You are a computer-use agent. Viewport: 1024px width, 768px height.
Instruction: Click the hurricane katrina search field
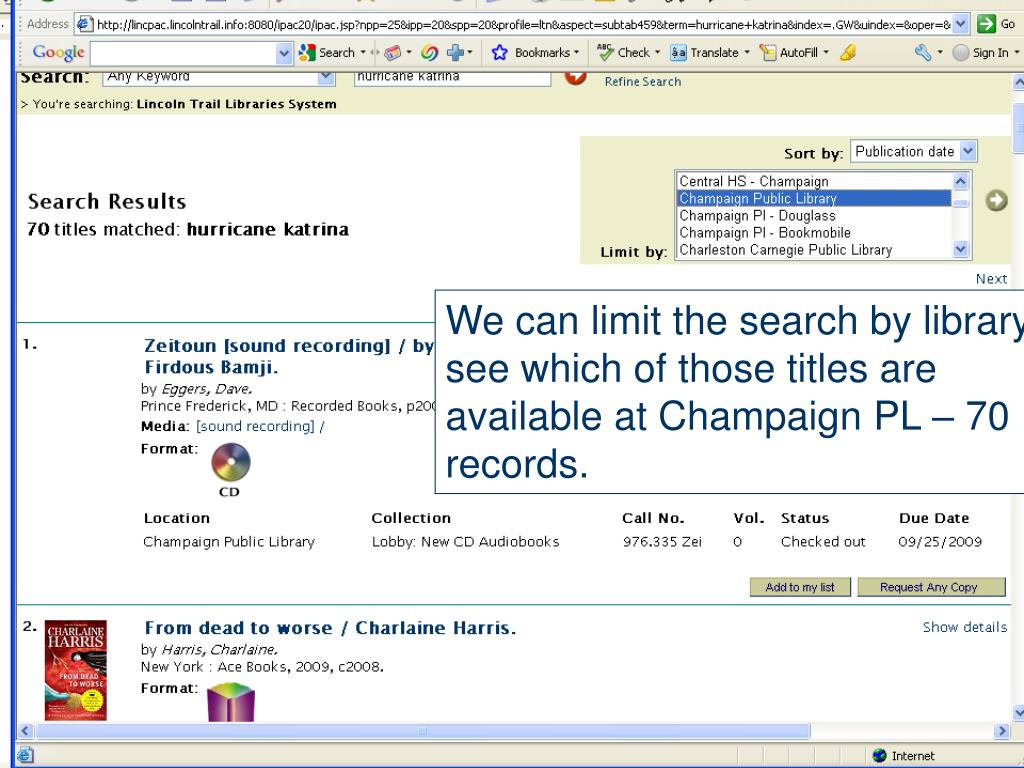pyautogui.click(x=452, y=78)
